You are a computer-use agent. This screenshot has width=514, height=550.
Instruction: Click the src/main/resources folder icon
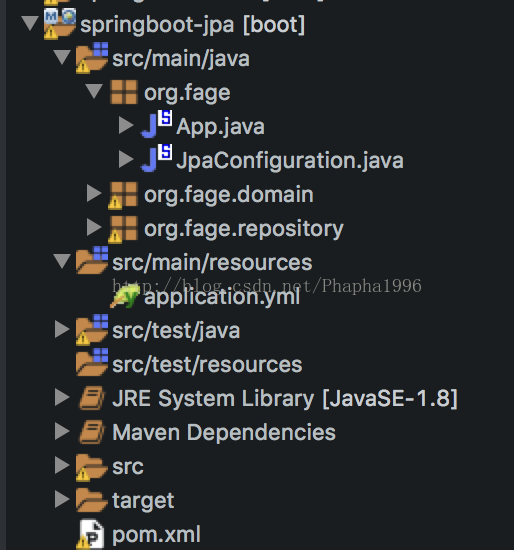[92, 260]
